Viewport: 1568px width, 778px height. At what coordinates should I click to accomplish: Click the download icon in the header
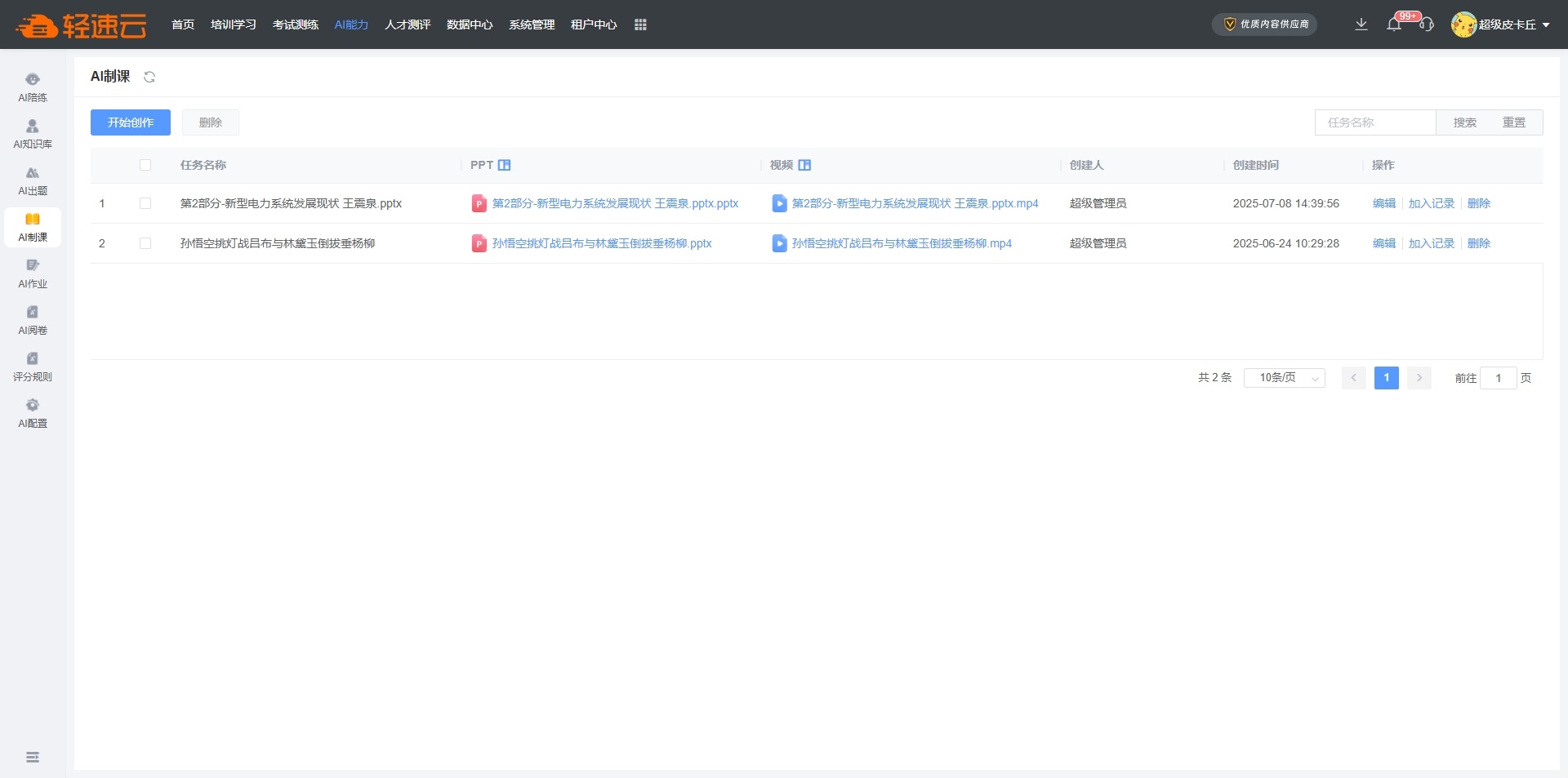[1361, 24]
